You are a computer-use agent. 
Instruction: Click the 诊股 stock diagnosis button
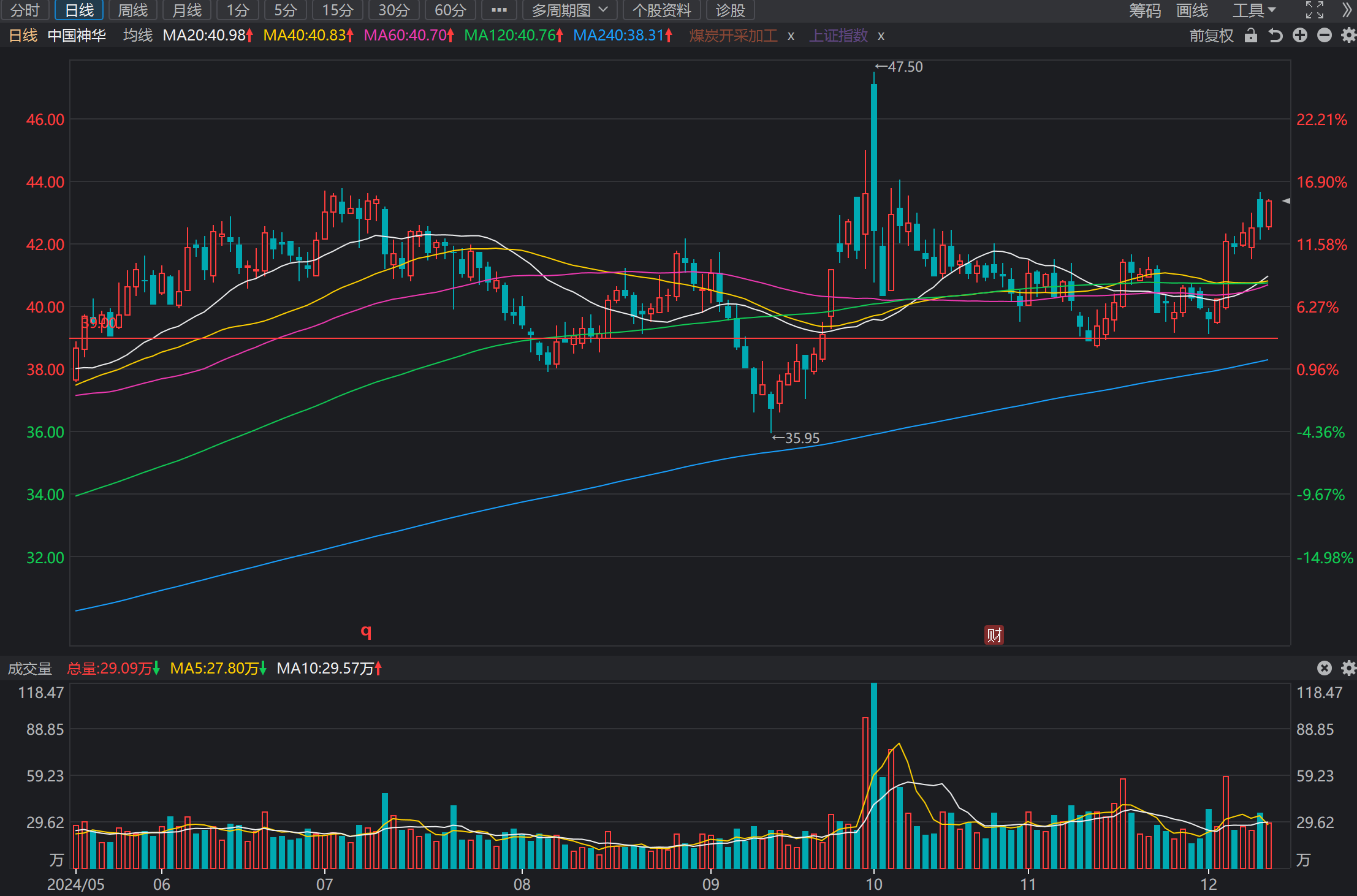coord(730,10)
